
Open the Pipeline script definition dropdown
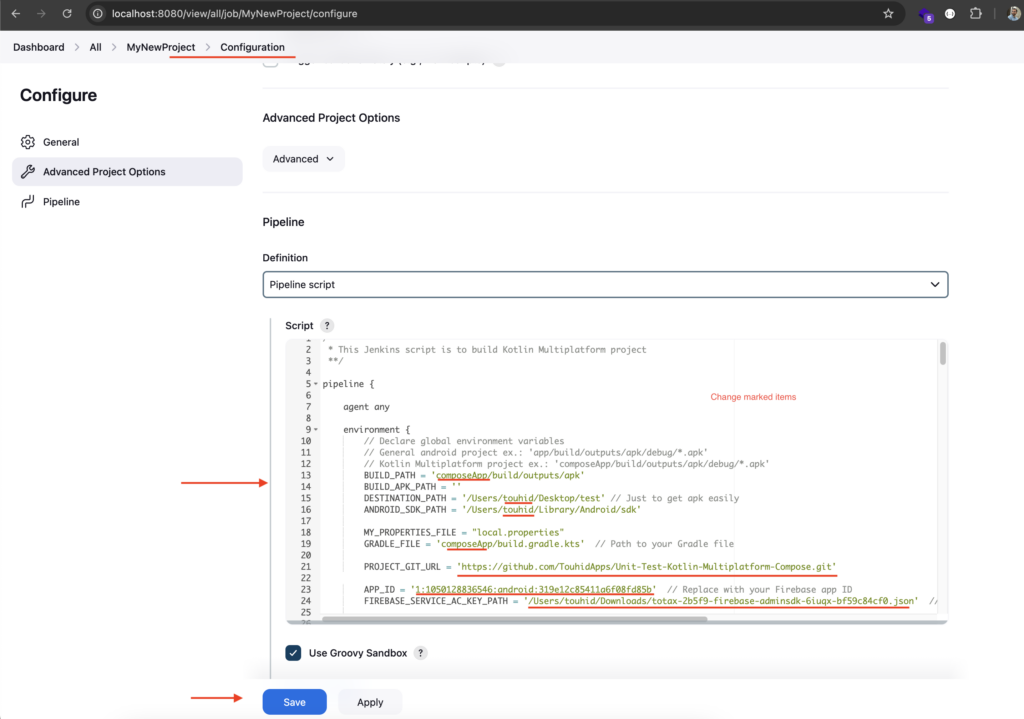605,285
